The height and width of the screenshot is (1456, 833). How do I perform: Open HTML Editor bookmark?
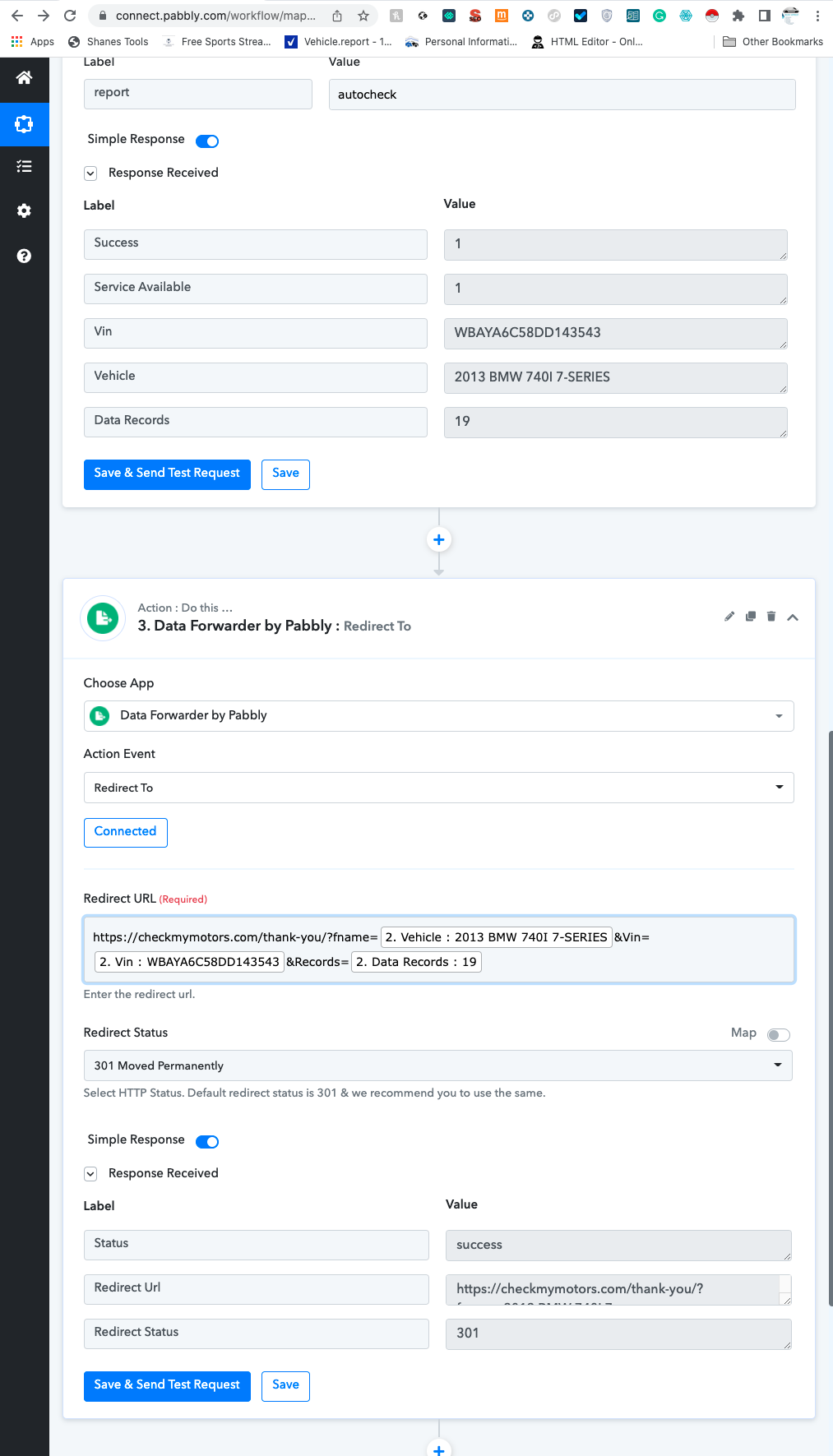(587, 42)
